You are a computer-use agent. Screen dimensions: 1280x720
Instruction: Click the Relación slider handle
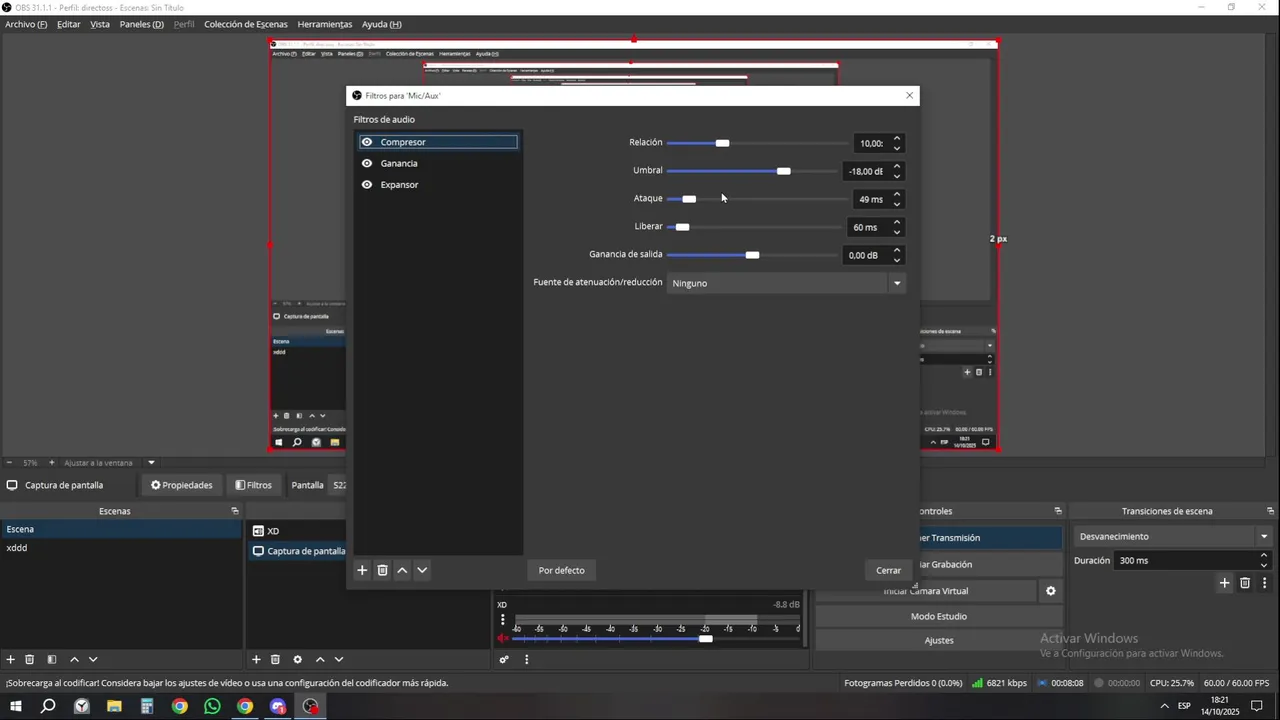click(x=722, y=143)
